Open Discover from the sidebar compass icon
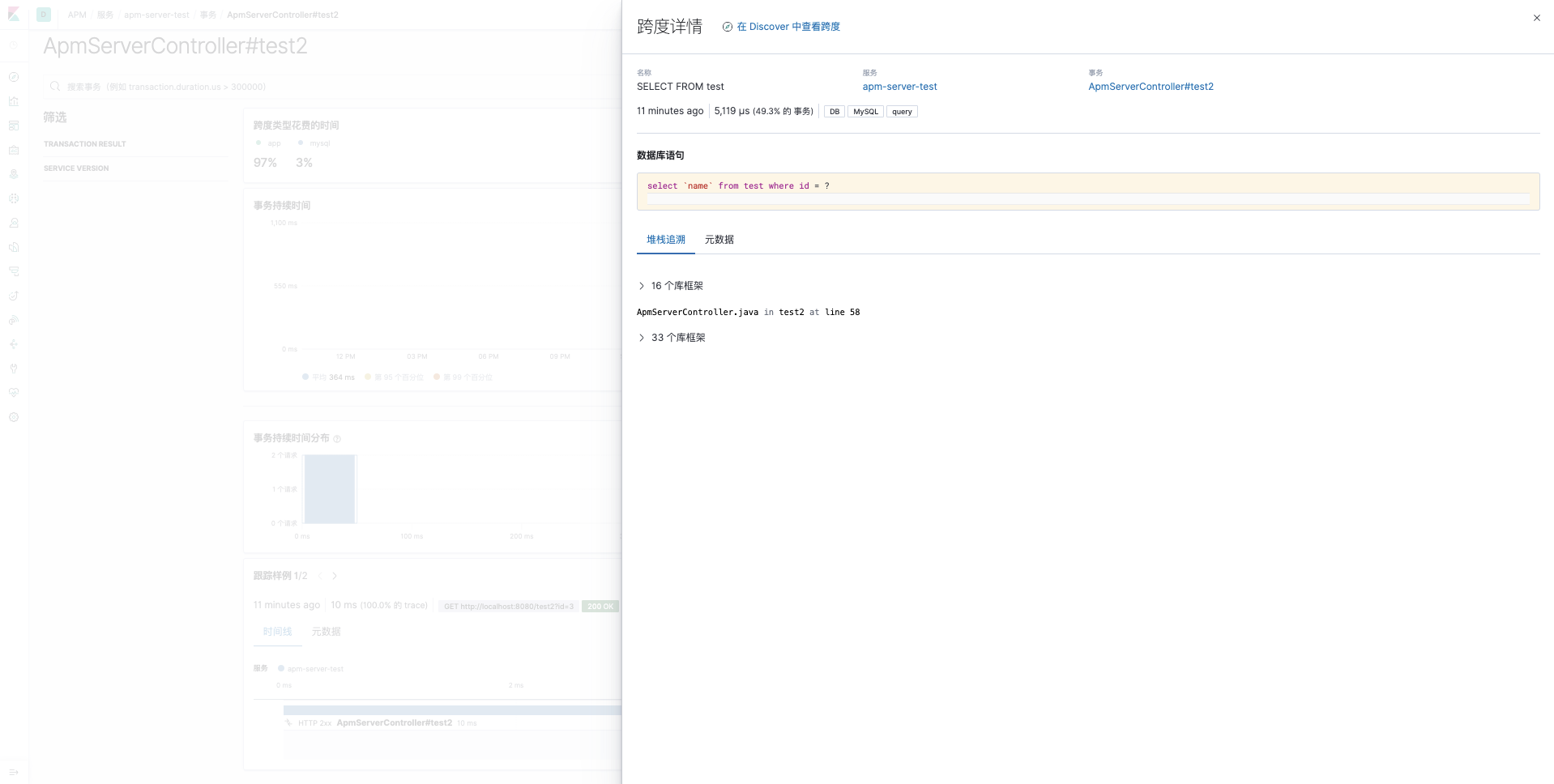The width and height of the screenshot is (1554, 784). [x=14, y=77]
